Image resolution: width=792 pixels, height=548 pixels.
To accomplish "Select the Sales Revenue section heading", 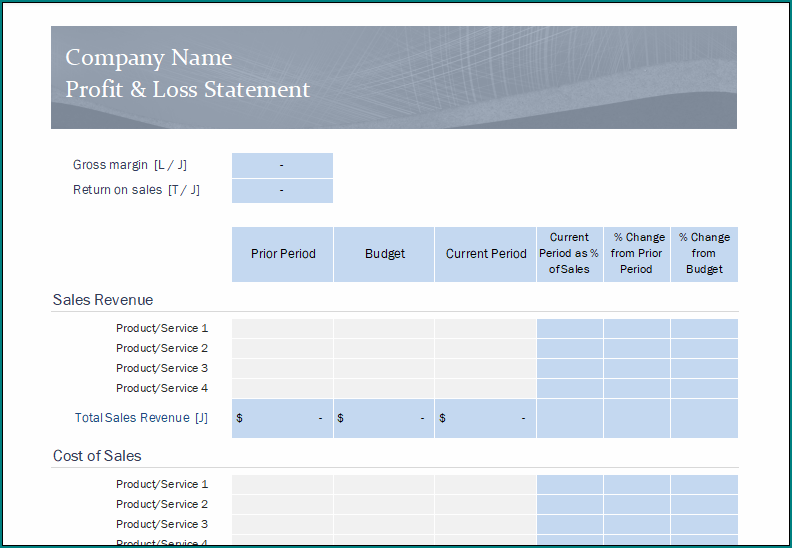I will coord(103,300).
